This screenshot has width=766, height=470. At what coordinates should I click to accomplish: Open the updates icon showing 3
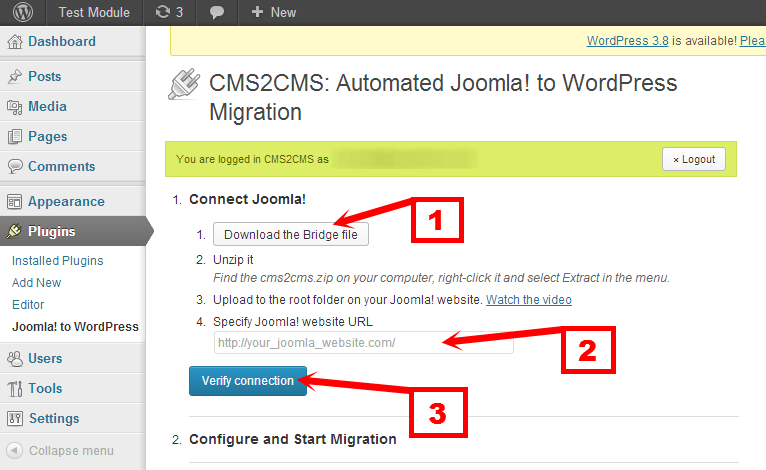169,12
